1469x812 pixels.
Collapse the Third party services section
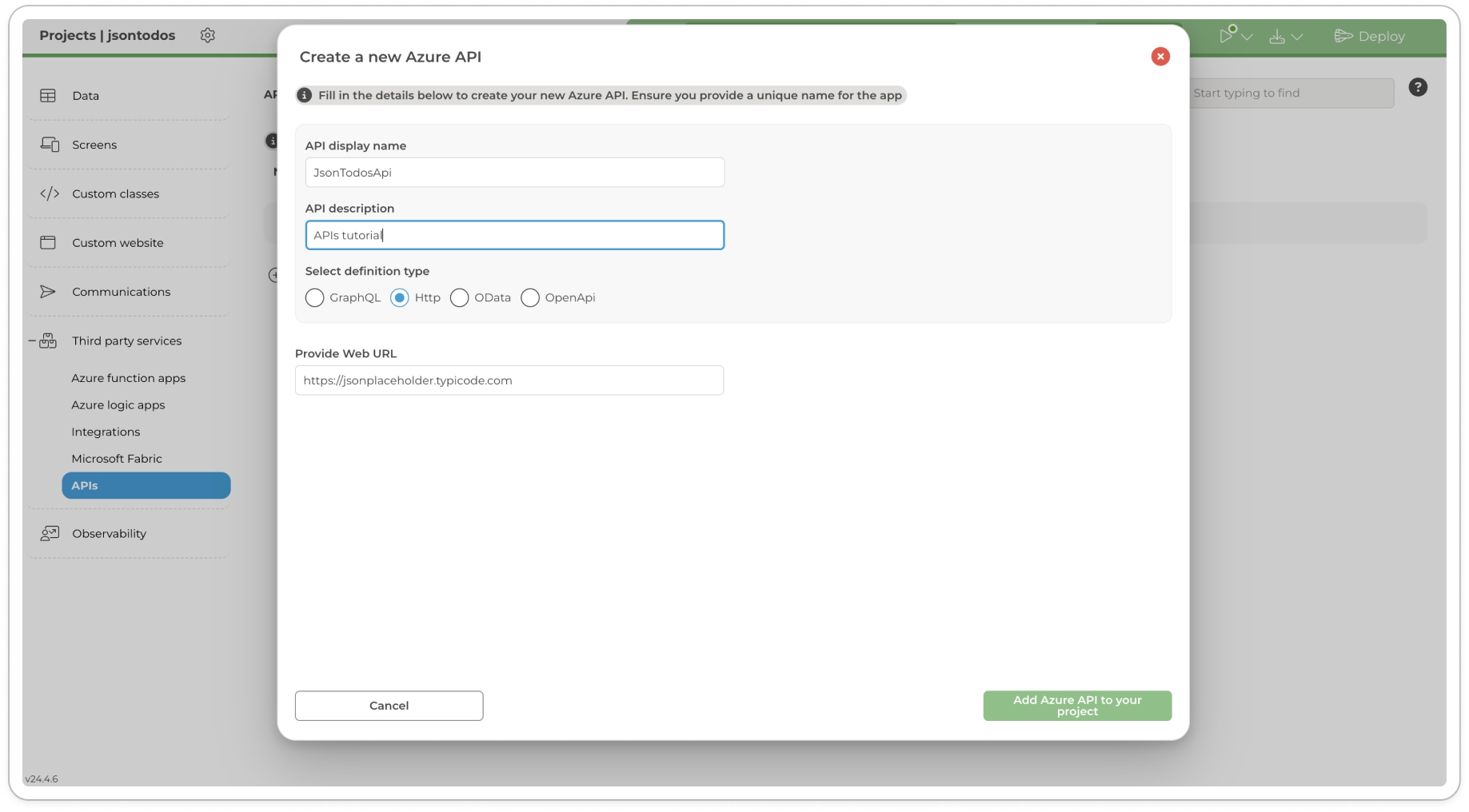click(x=32, y=341)
